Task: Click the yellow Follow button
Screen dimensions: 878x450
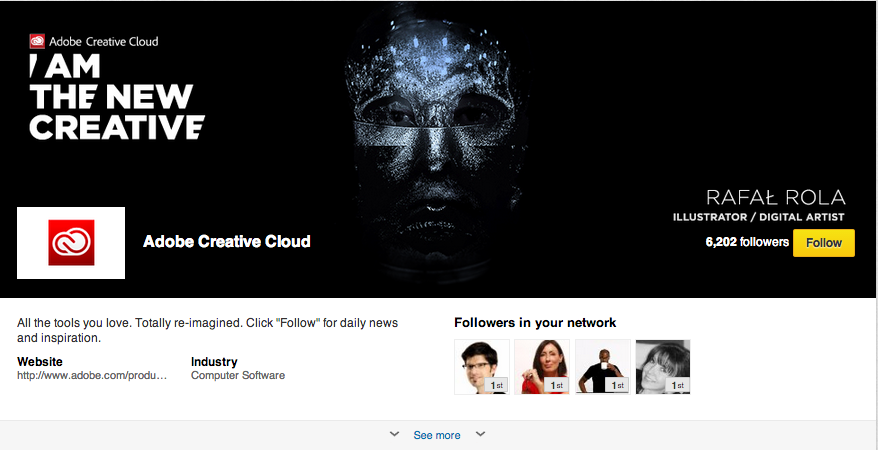Action: tap(824, 243)
